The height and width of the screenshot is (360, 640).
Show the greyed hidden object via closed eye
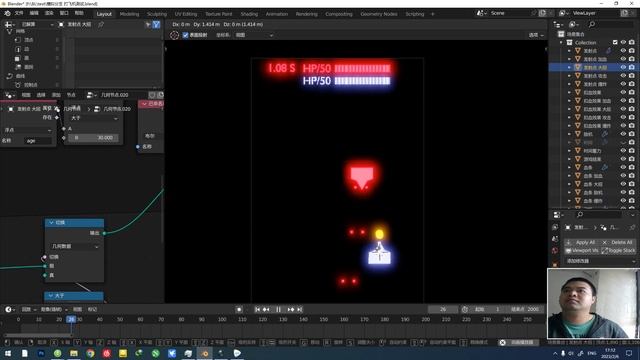623,142
